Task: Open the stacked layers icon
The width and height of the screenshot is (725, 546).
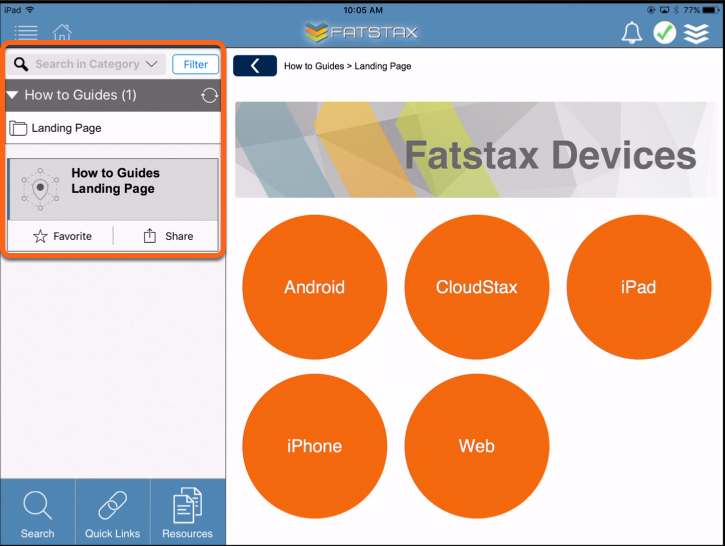Action: pos(696,33)
